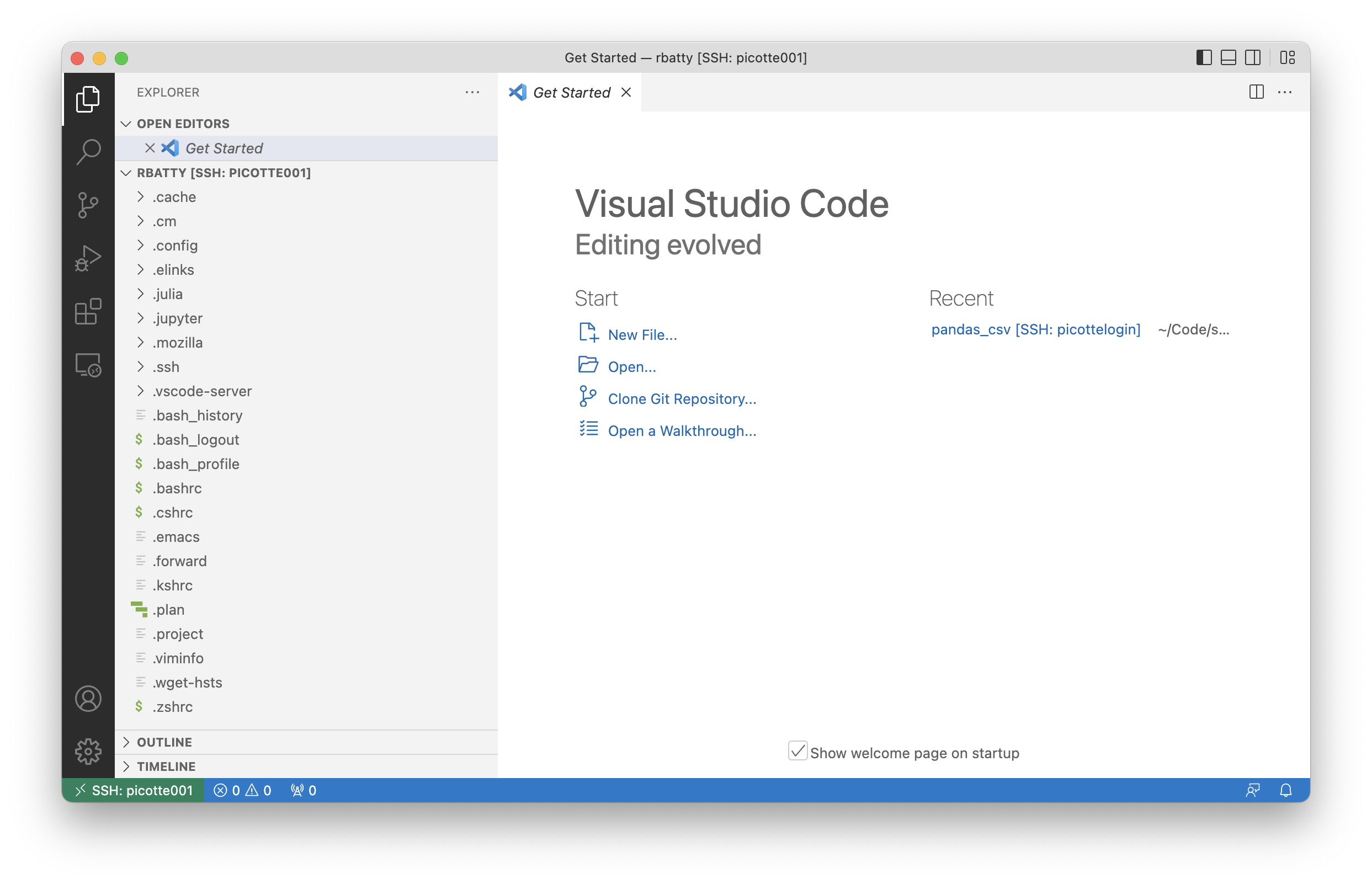The image size is (1372, 884).
Task: Click the Open... link
Action: pos(631,367)
